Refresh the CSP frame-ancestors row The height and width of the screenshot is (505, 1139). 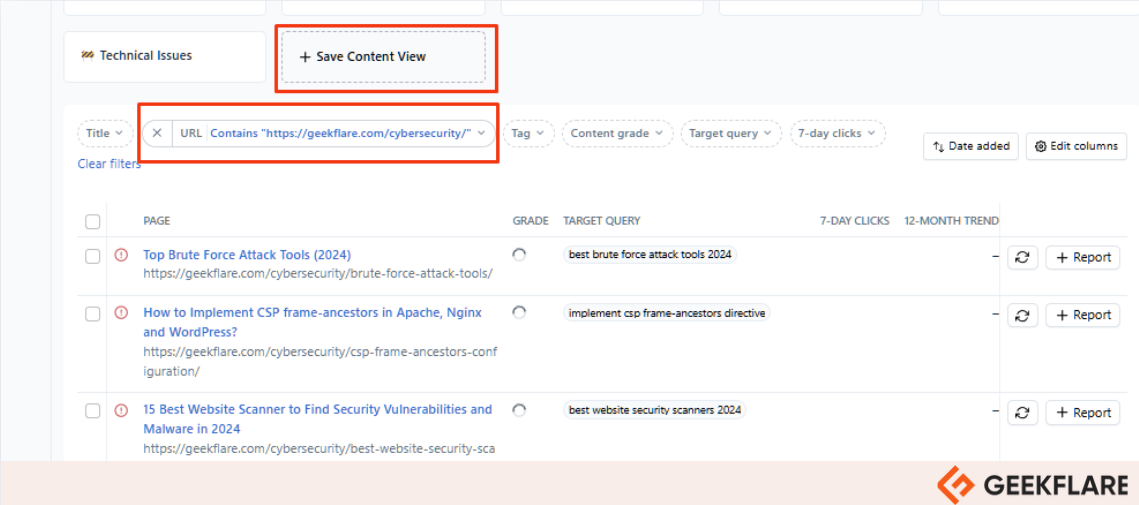tap(1022, 315)
